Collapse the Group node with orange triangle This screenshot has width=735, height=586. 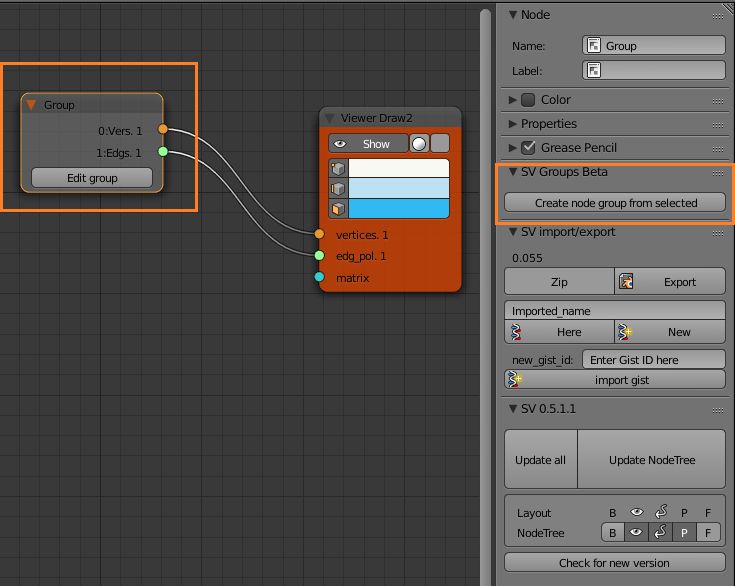31,105
